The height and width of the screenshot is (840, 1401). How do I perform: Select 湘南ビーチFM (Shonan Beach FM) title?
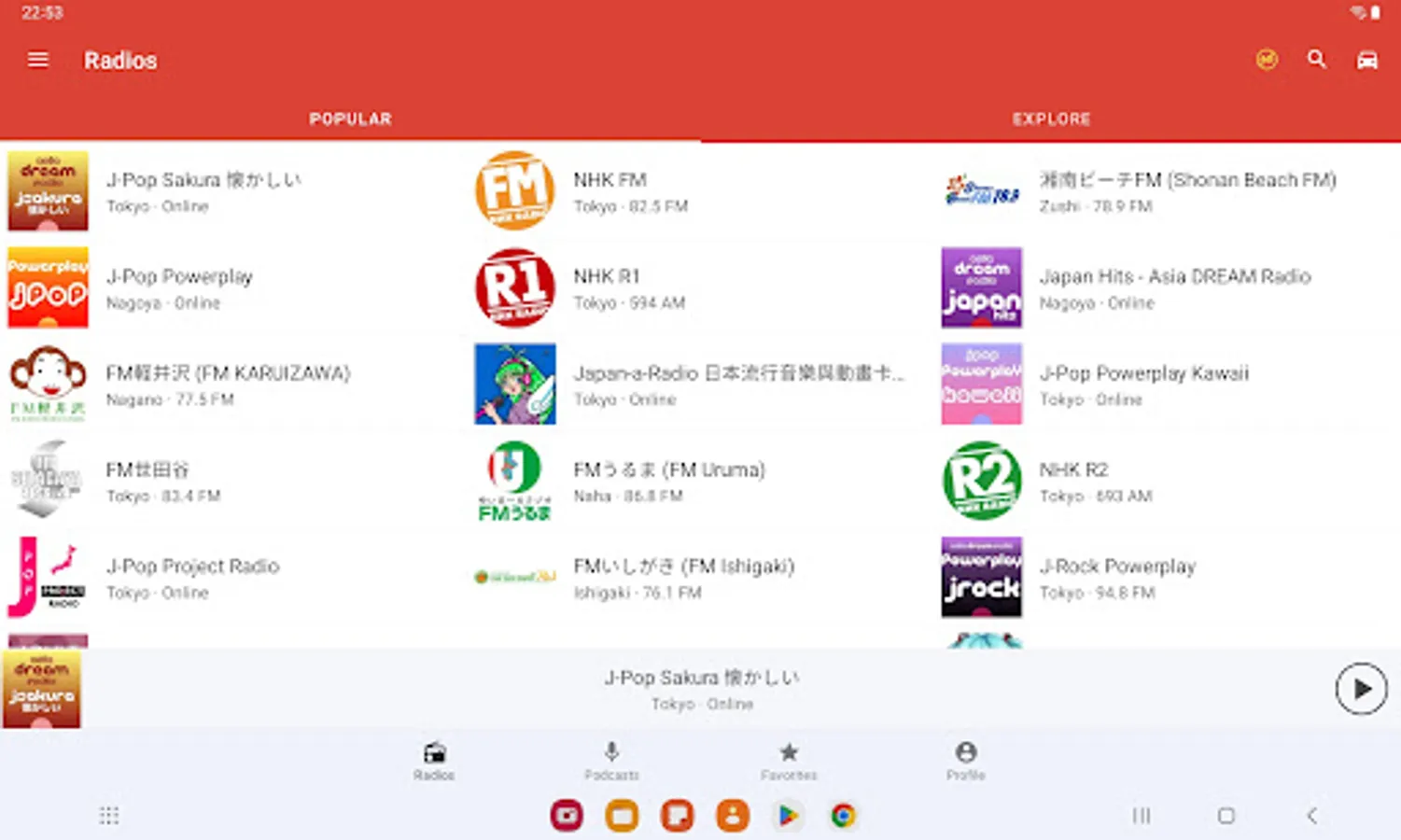pyautogui.click(x=1188, y=180)
